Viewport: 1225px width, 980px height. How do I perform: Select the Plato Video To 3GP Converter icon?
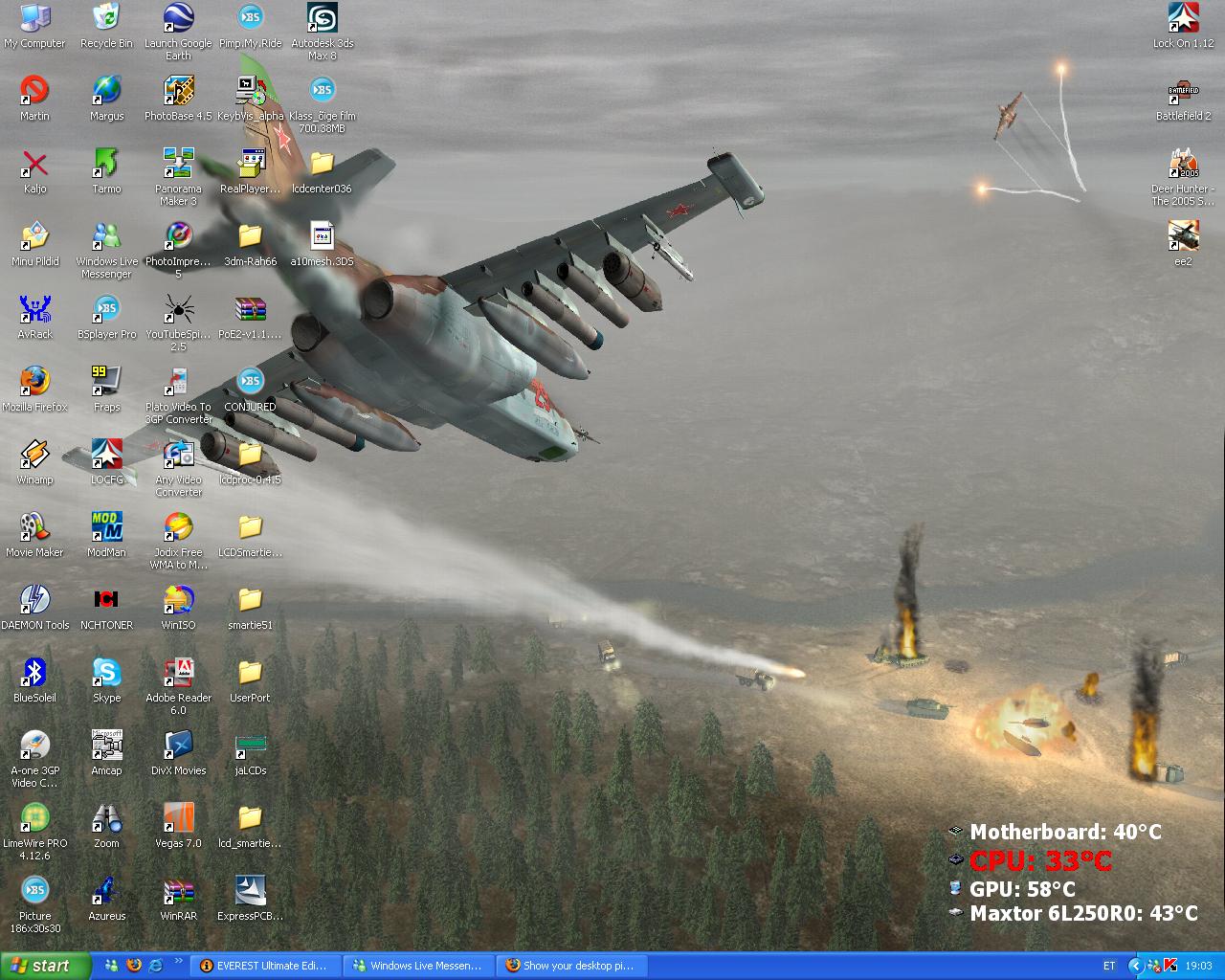point(178,395)
